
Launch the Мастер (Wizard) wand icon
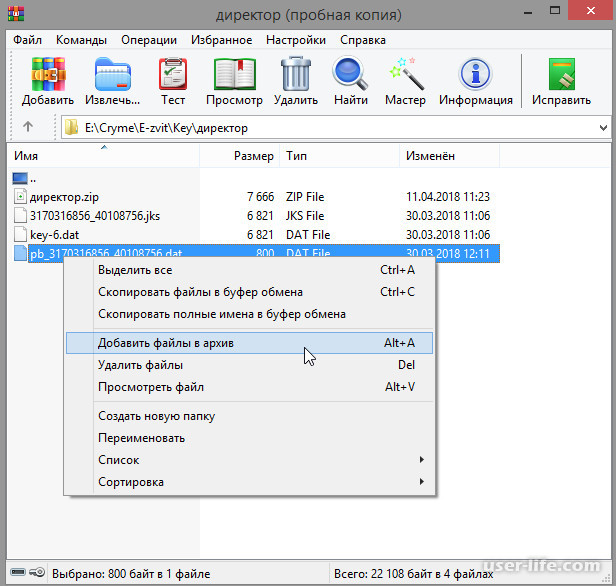point(406,74)
